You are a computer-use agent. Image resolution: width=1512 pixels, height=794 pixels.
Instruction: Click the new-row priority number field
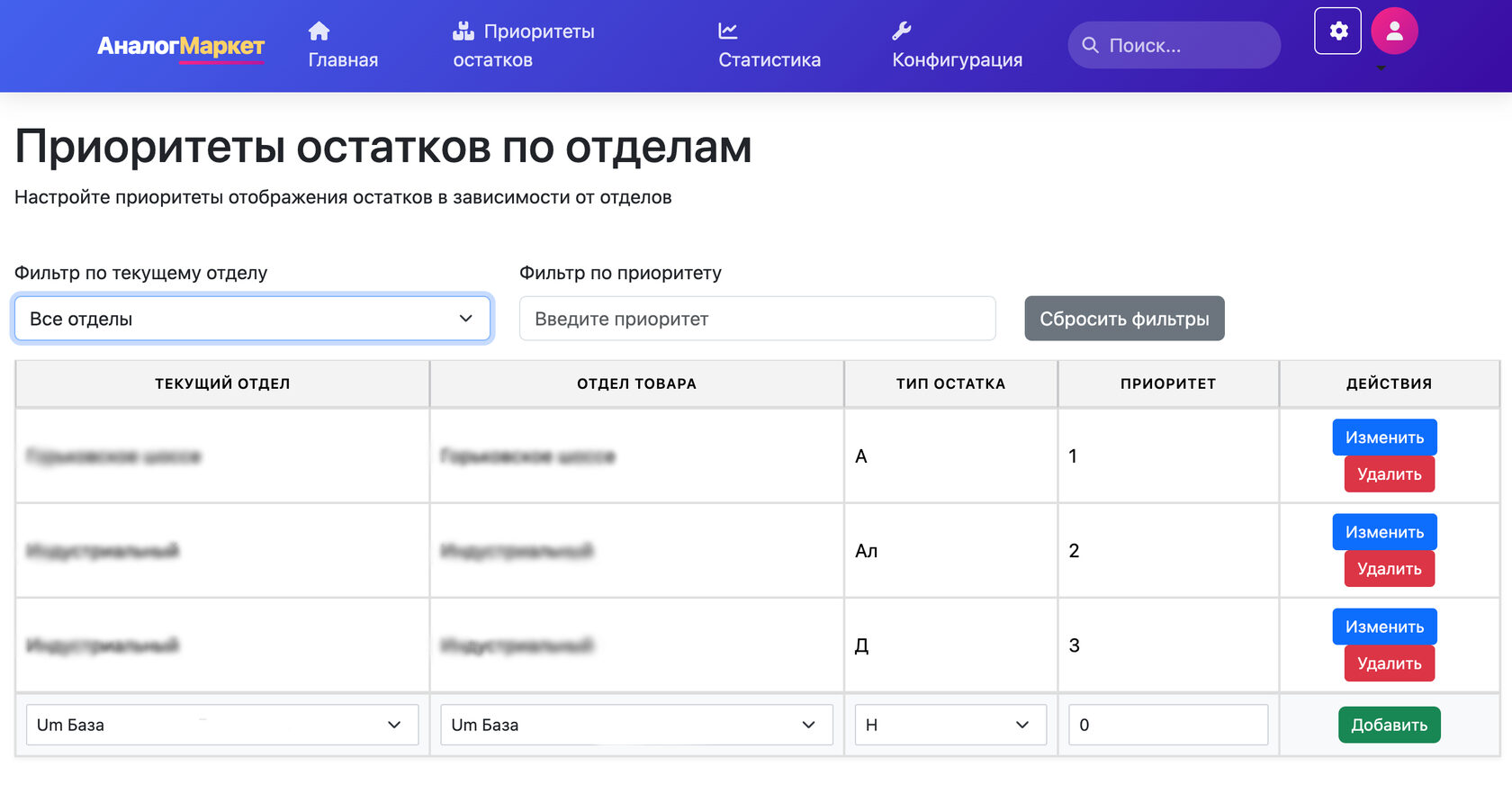(1167, 725)
